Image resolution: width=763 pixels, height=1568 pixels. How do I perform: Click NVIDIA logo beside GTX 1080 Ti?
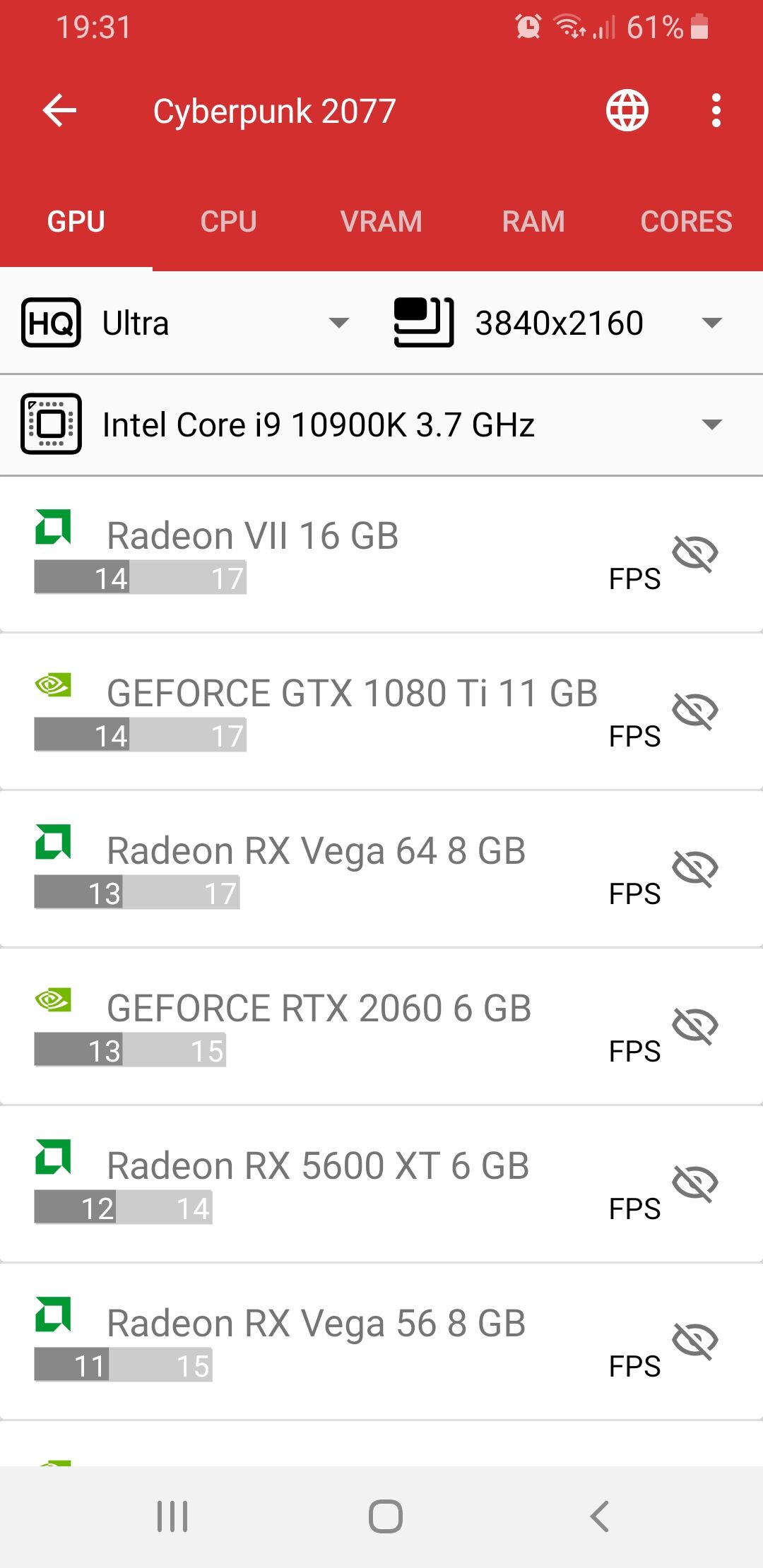pos(53,684)
